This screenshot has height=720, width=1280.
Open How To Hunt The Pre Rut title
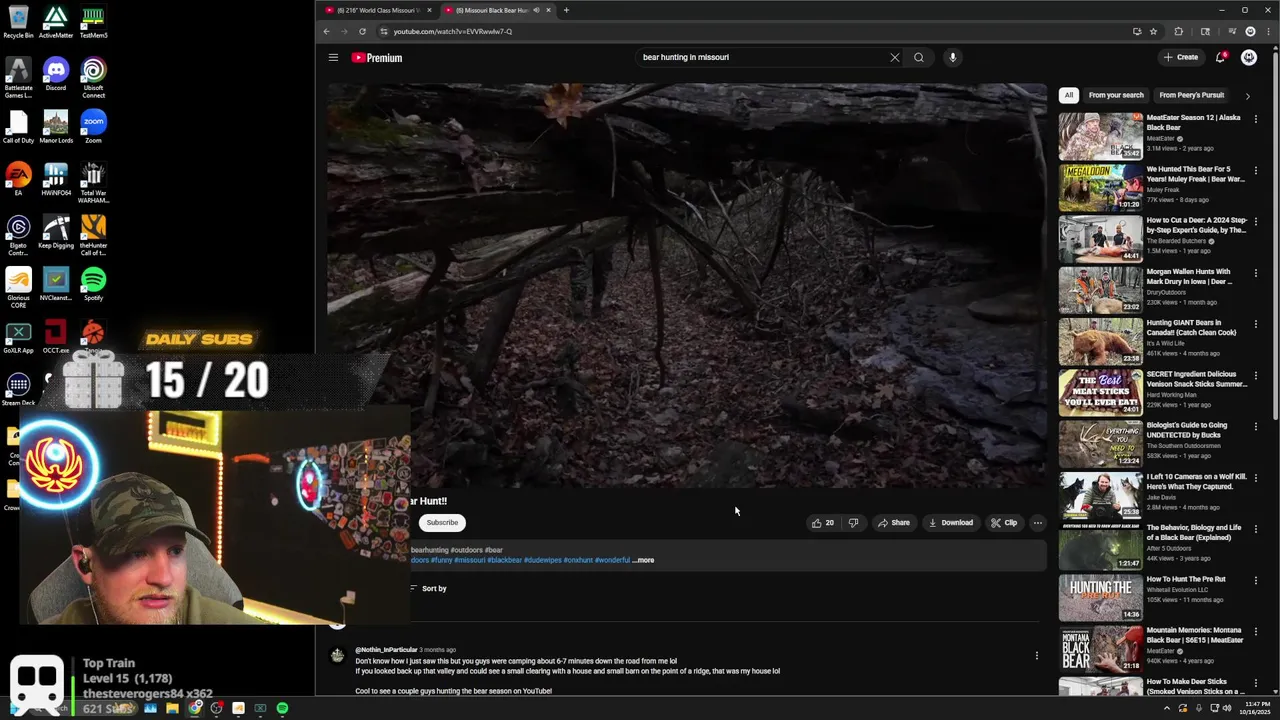tap(1186, 579)
